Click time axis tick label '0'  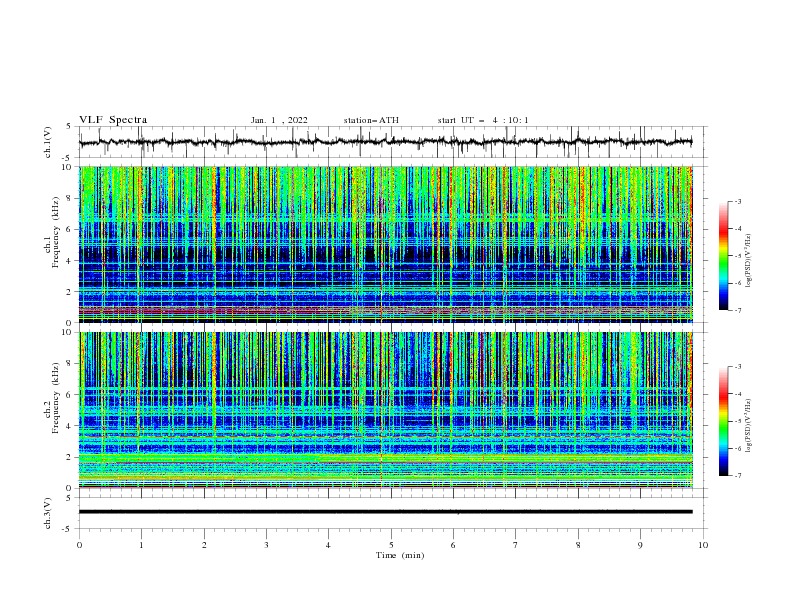[x=79, y=545]
